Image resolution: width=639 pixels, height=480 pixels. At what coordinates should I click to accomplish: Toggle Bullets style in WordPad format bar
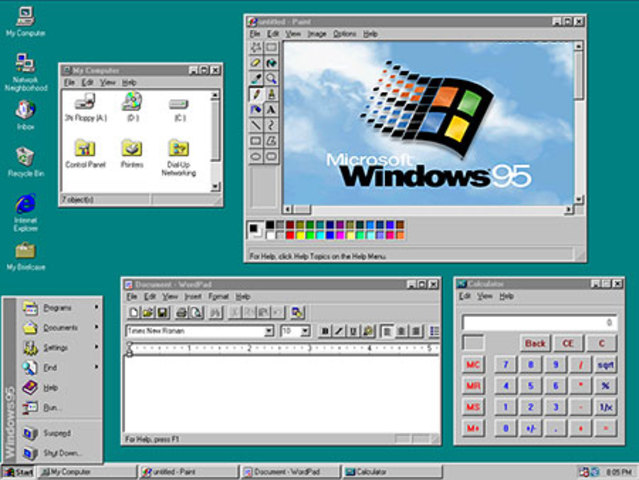click(x=434, y=331)
